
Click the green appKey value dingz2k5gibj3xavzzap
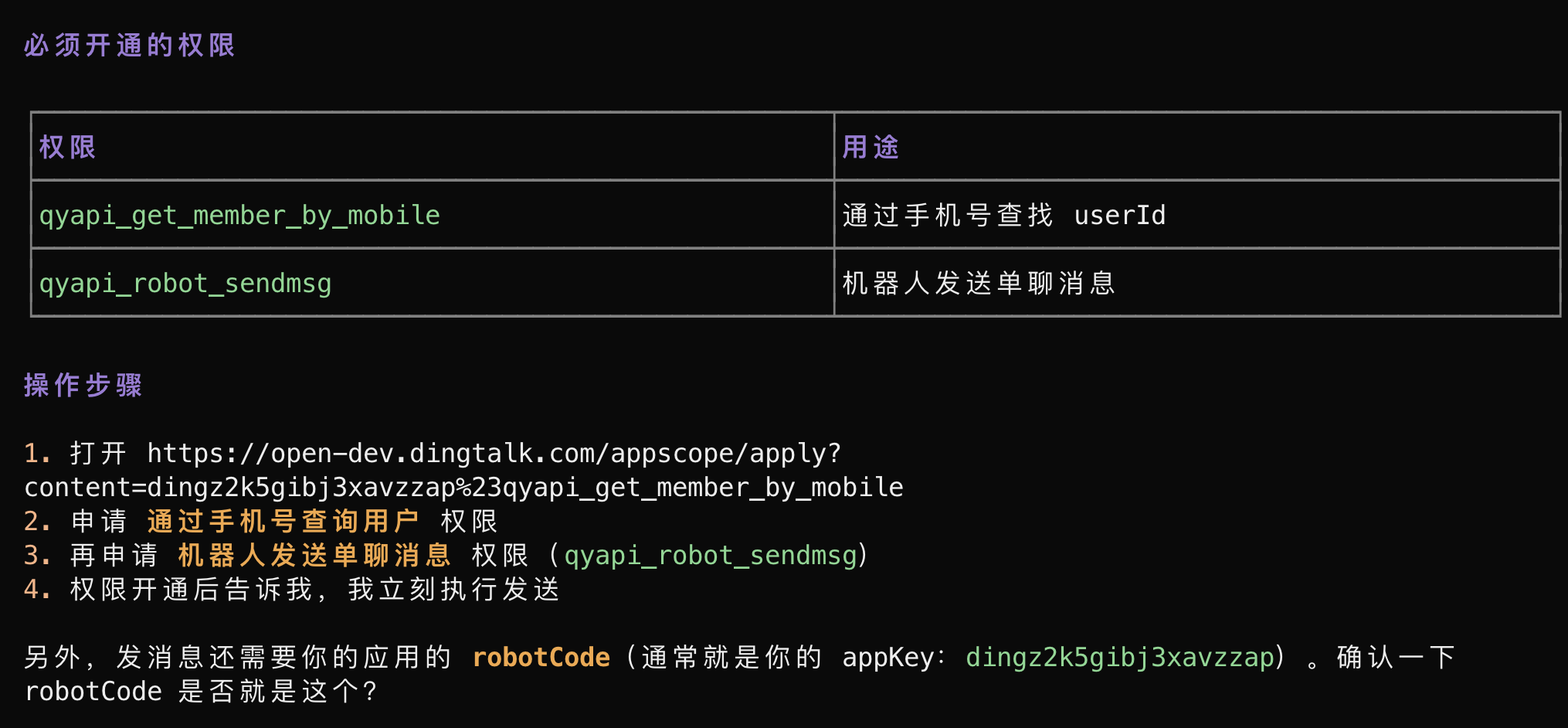1119,658
